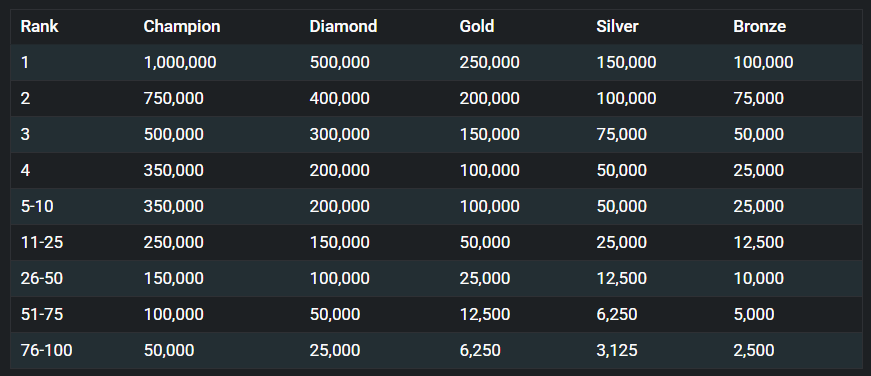The height and width of the screenshot is (376, 871).
Task: Click the 11-25 rank row label
Action: click(x=42, y=242)
